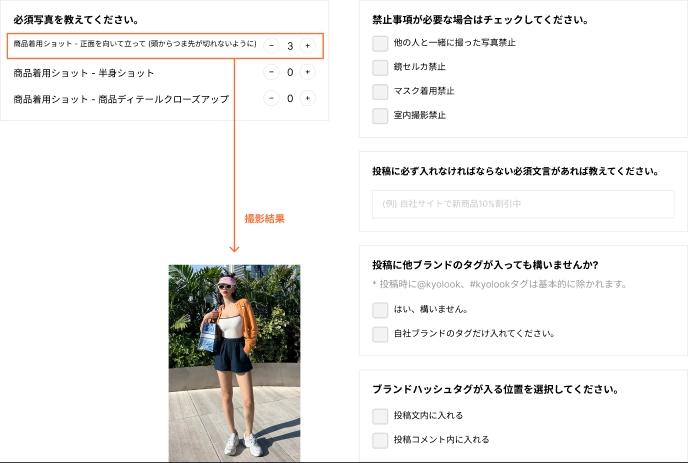Click the 撮影結果 label
Image resolution: width=688 pixels, height=463 pixels.
tap(264, 218)
